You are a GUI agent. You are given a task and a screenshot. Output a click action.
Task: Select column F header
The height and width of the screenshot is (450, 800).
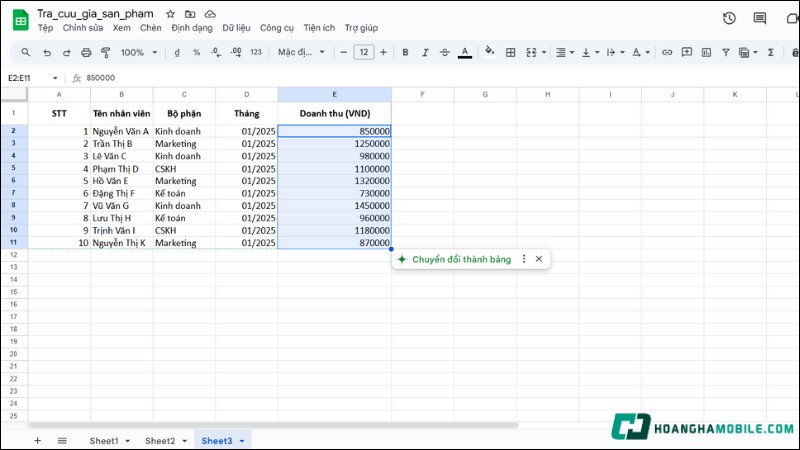[x=422, y=94]
